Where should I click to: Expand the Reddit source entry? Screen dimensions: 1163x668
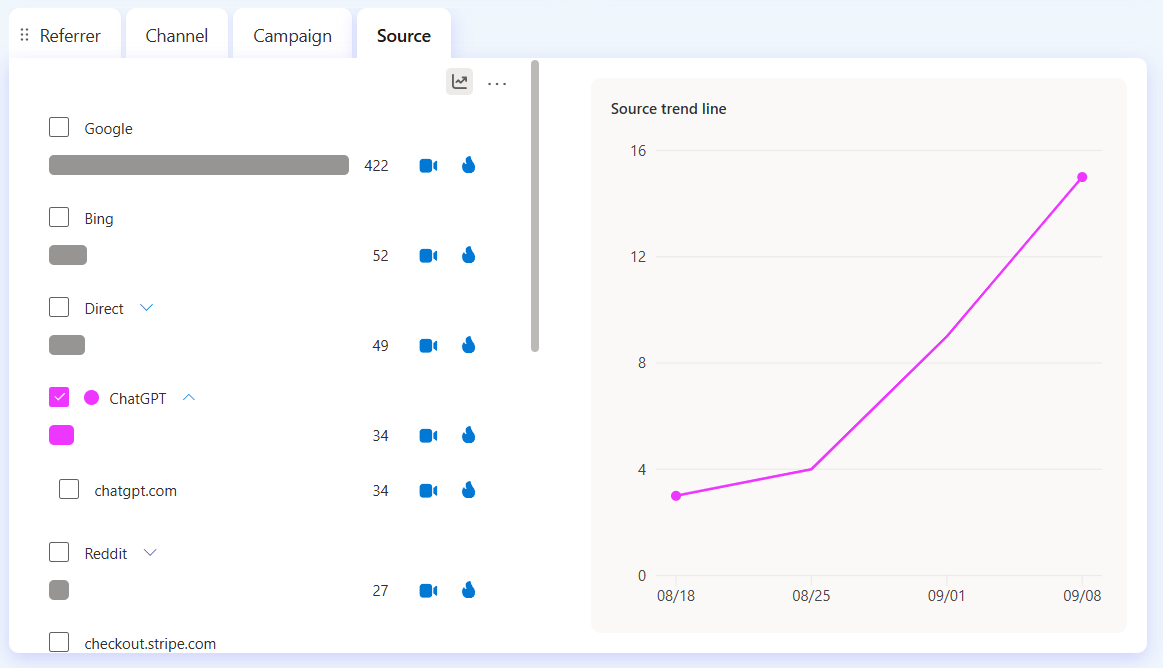pyautogui.click(x=150, y=552)
